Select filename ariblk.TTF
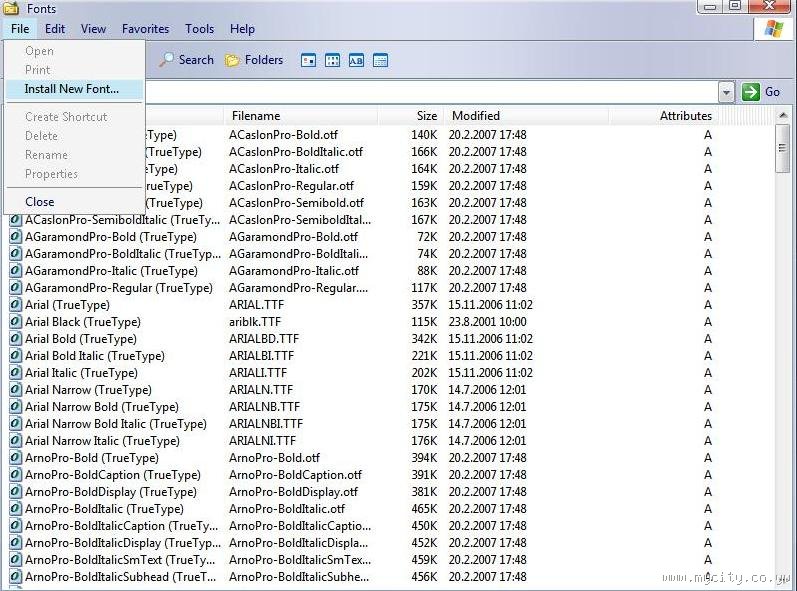The image size is (797, 591). [x=255, y=322]
